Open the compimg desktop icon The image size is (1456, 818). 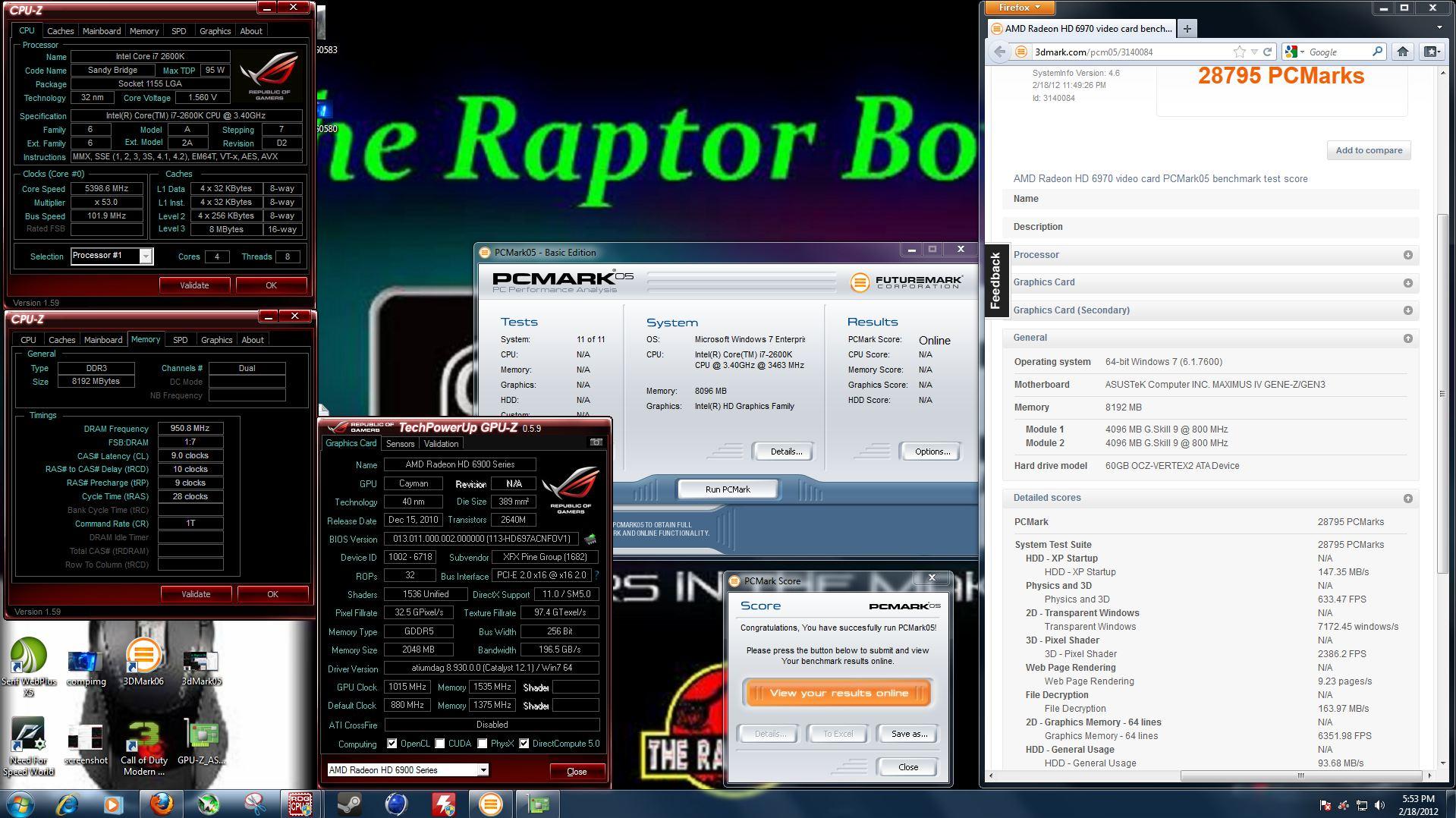click(86, 666)
